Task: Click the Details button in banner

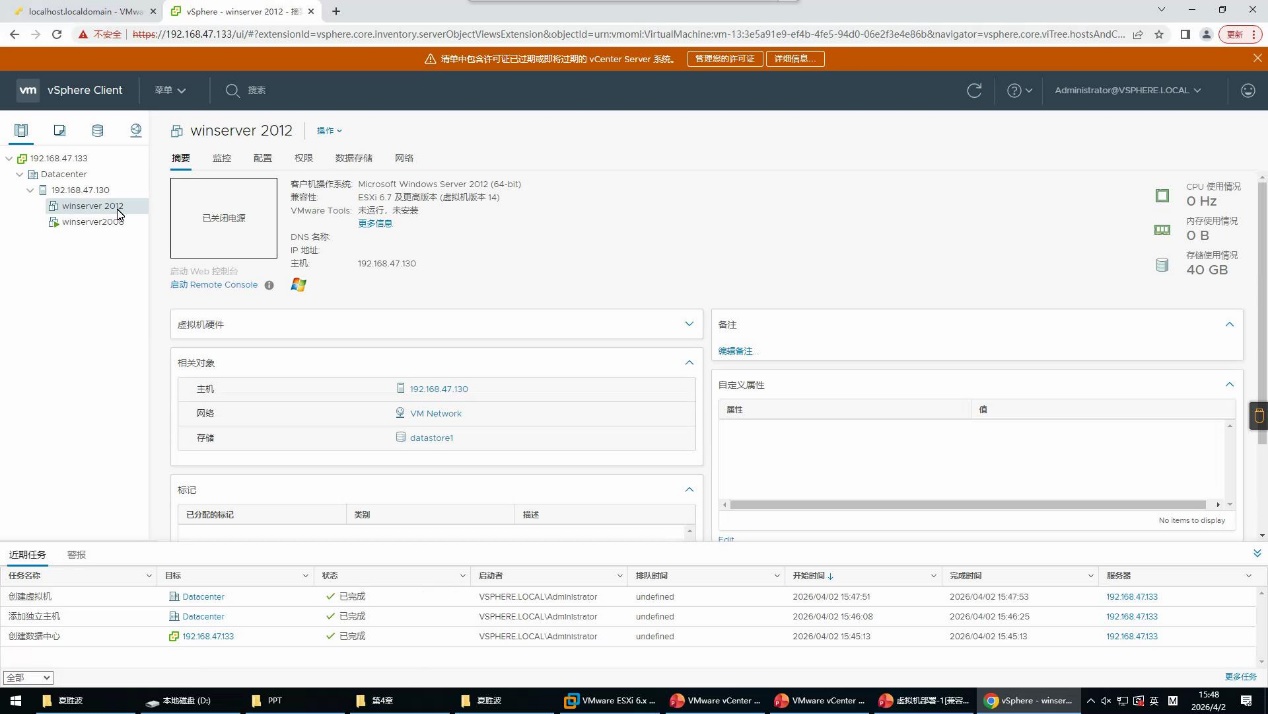Action: click(x=796, y=59)
